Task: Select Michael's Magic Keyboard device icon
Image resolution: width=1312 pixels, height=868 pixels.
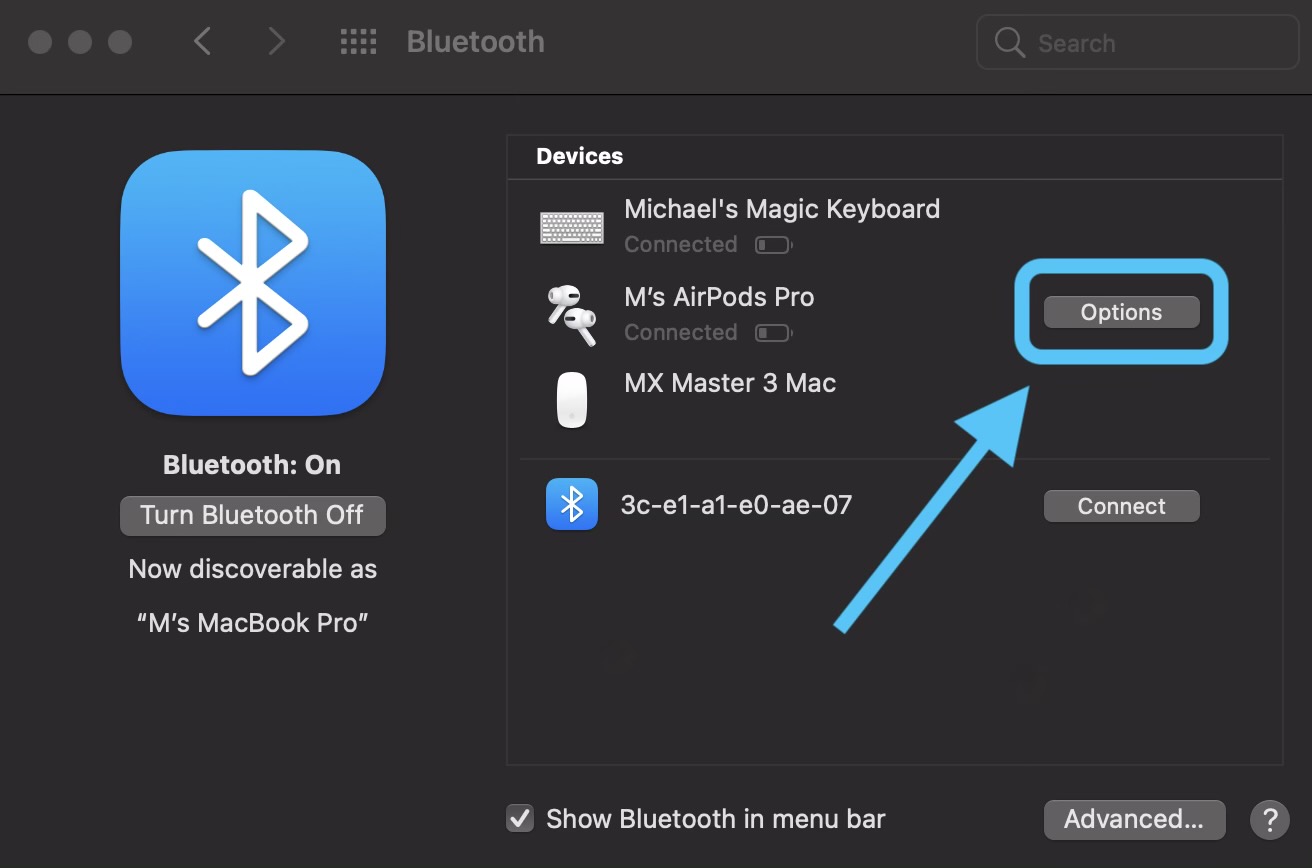Action: tap(571, 227)
